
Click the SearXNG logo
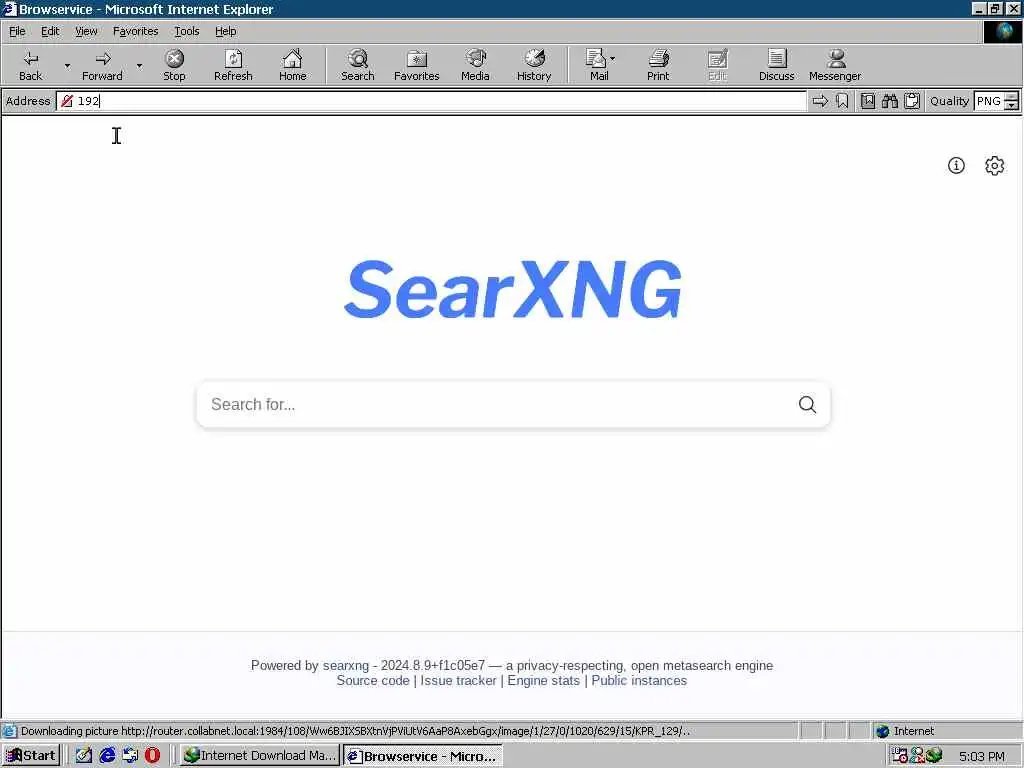coord(513,289)
